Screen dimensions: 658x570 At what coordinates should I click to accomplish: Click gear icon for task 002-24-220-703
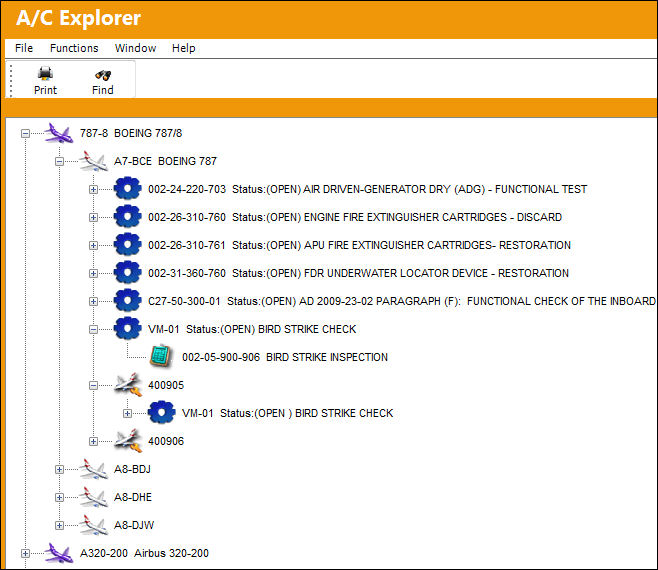coord(128,189)
